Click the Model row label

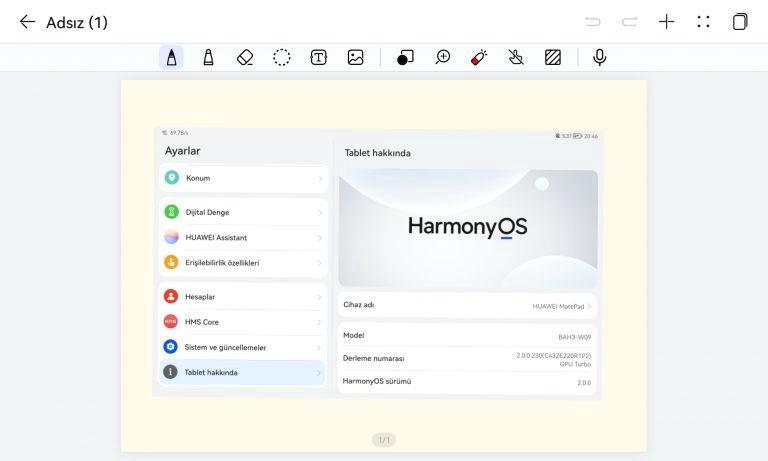(354, 336)
